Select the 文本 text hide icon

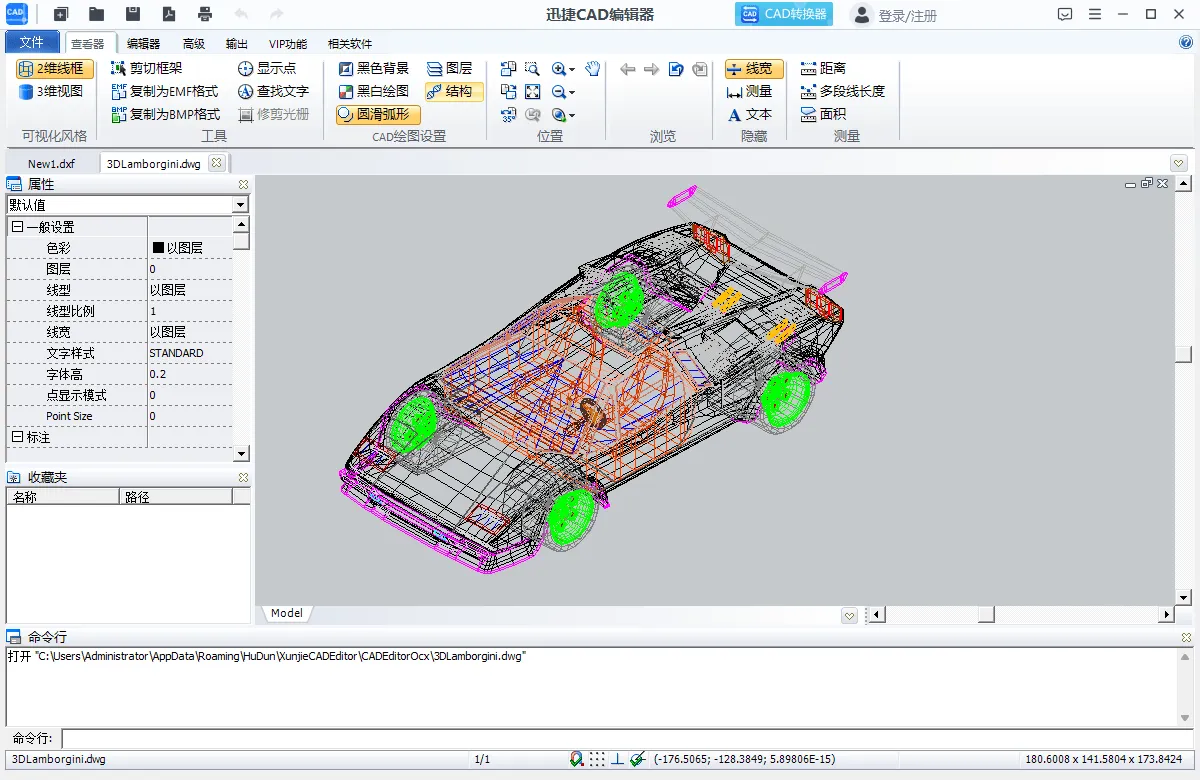pos(751,114)
